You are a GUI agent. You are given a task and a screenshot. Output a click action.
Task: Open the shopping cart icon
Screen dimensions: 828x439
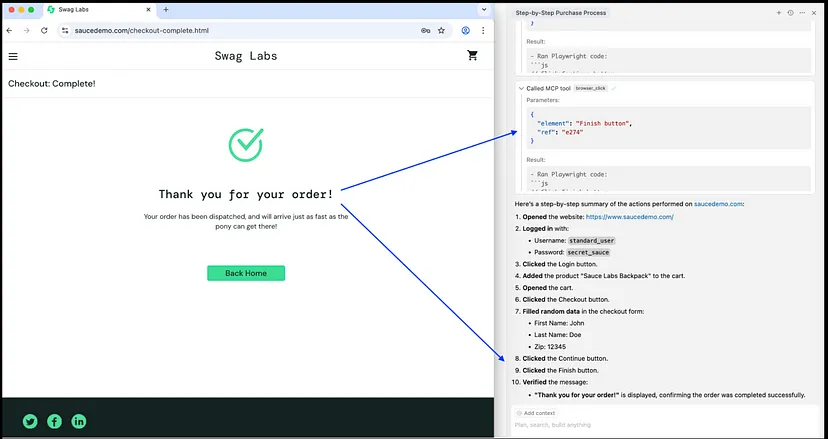tap(473, 55)
